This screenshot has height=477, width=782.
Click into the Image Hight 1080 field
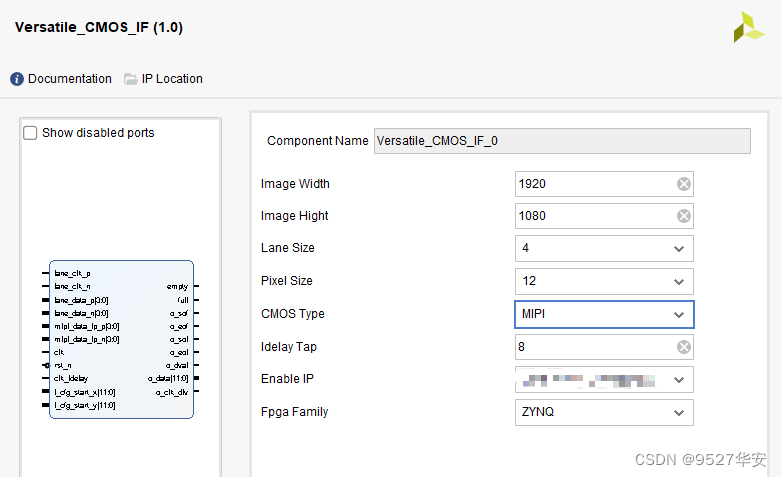coord(590,216)
